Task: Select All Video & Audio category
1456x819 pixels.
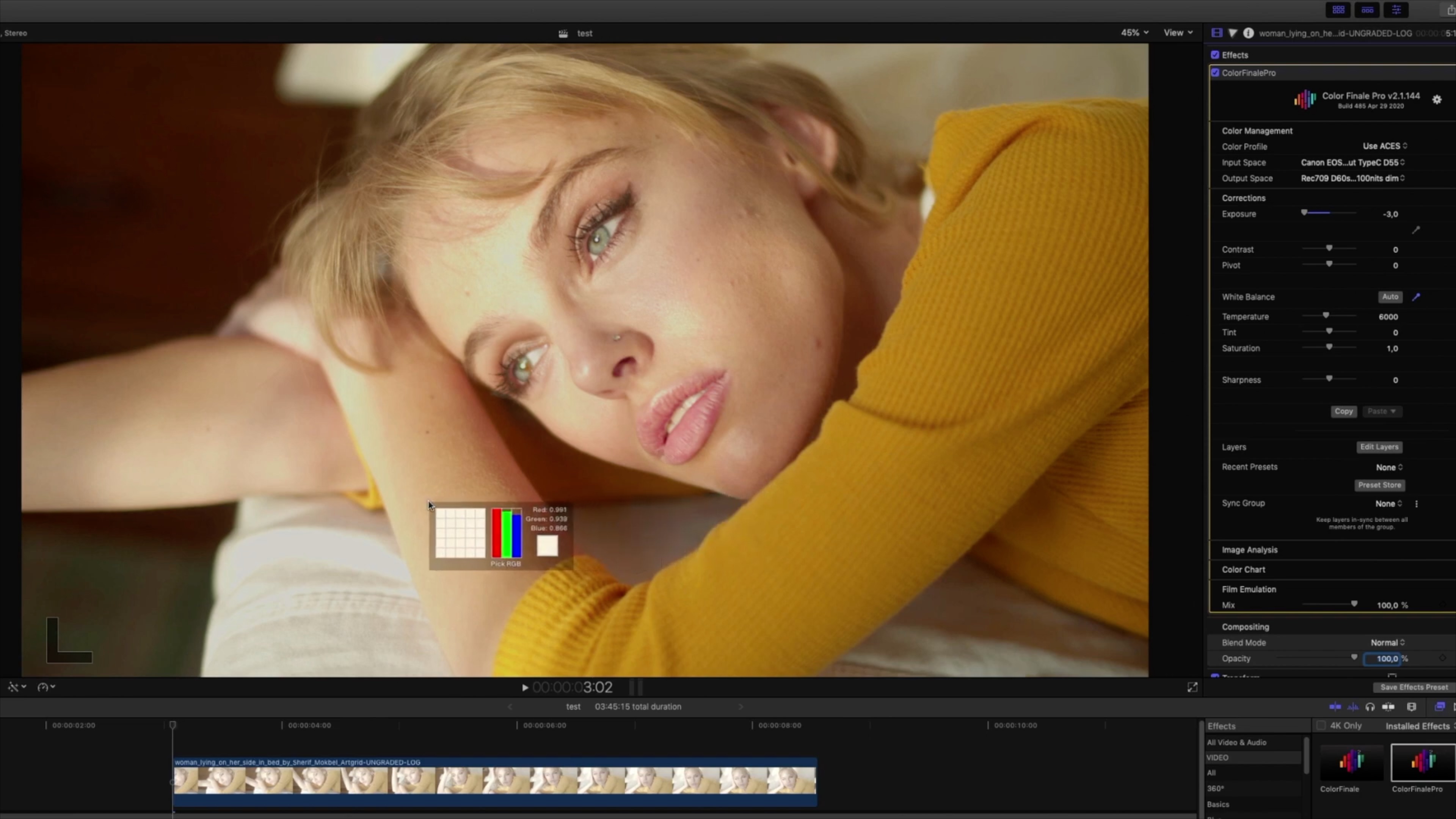Action: coord(1237,742)
